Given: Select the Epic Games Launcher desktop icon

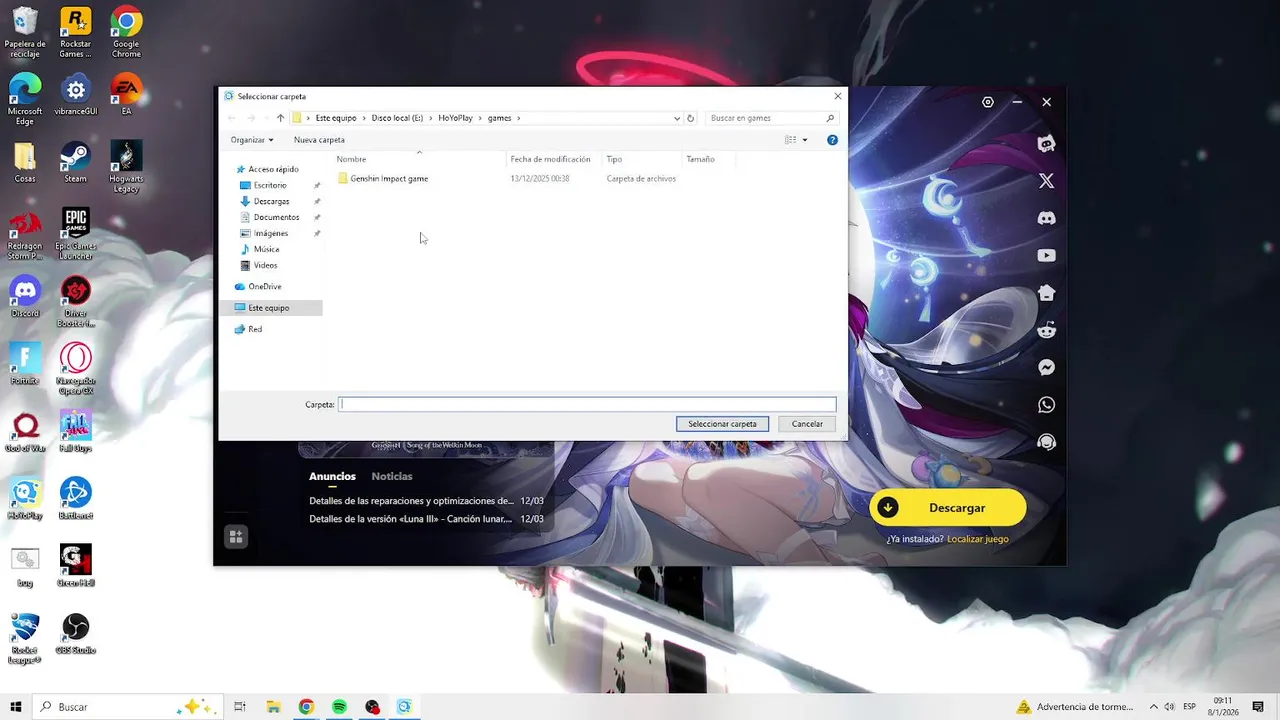Looking at the screenshot, I should pyautogui.click(x=76, y=233).
